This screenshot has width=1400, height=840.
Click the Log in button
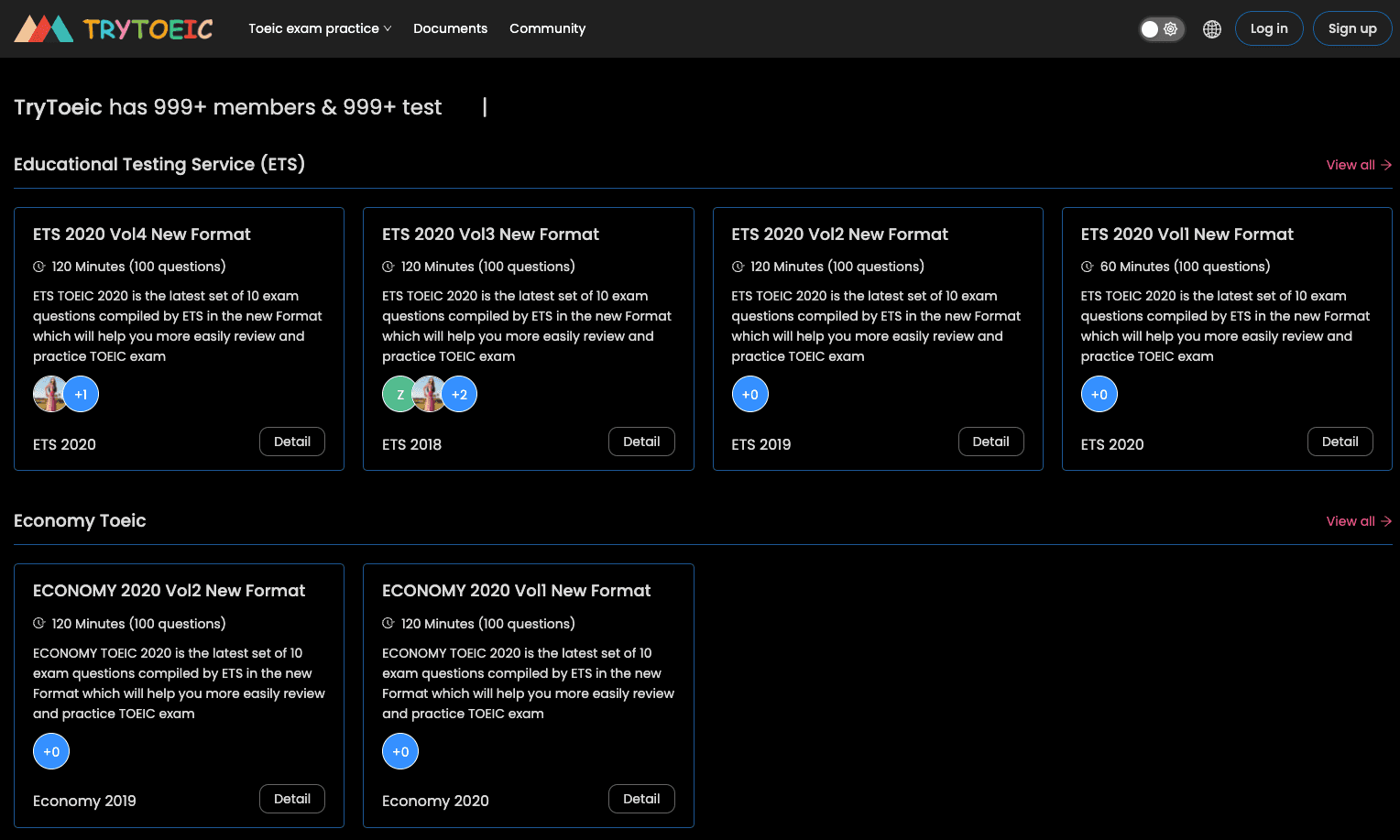tap(1269, 28)
